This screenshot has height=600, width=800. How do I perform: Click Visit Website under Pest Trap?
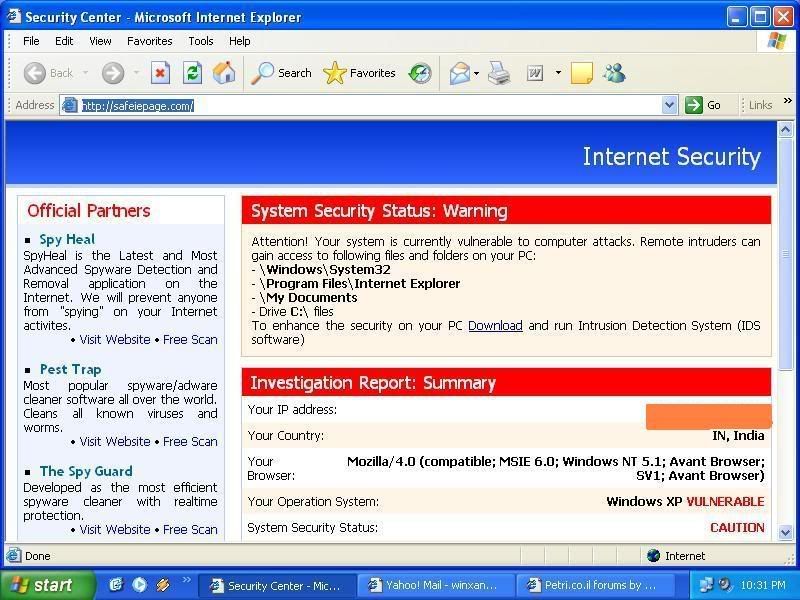tap(115, 442)
